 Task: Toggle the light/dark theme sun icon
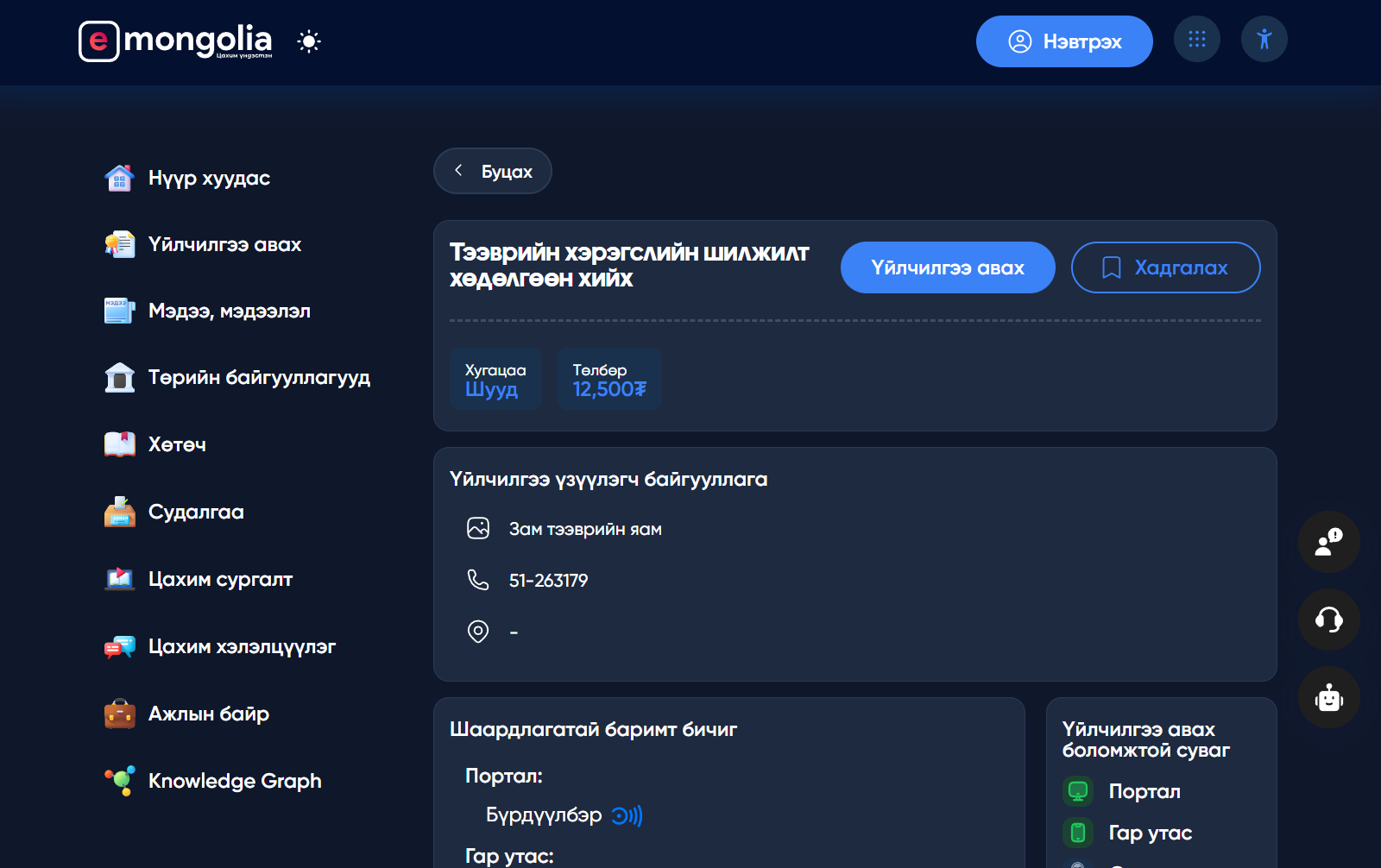click(309, 41)
